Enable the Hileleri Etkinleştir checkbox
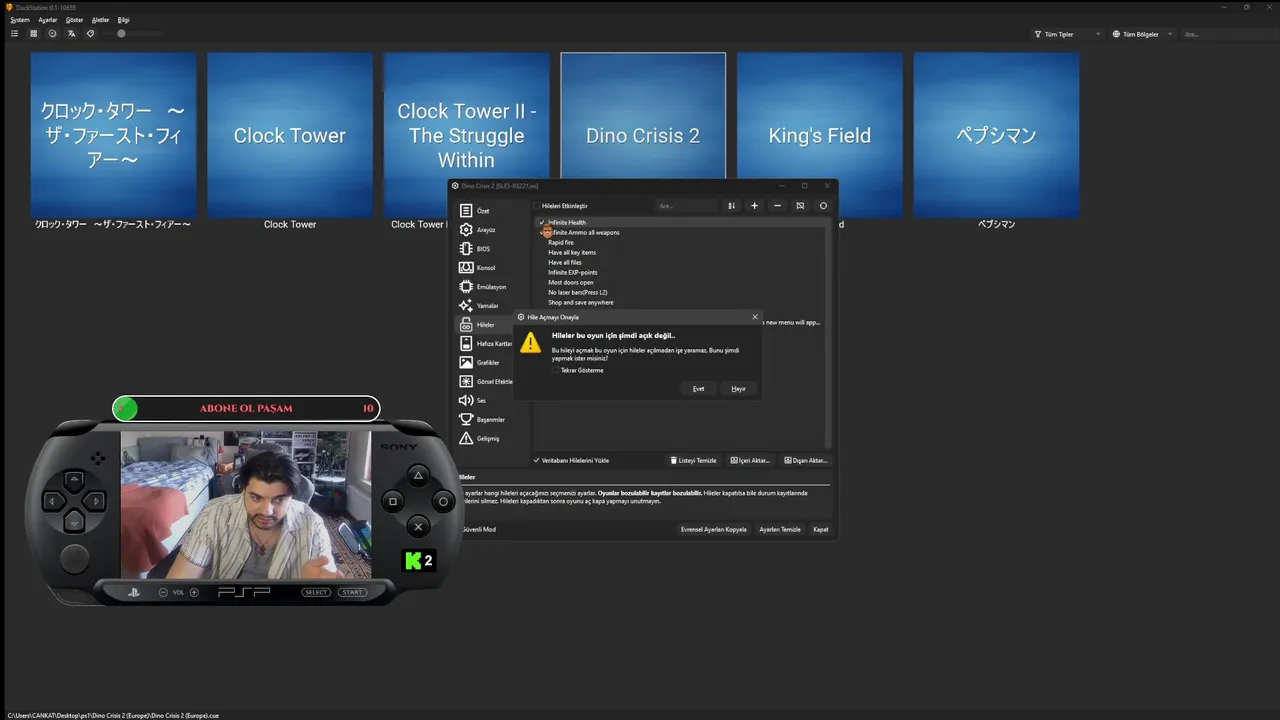The height and width of the screenshot is (720, 1280). coord(537,206)
